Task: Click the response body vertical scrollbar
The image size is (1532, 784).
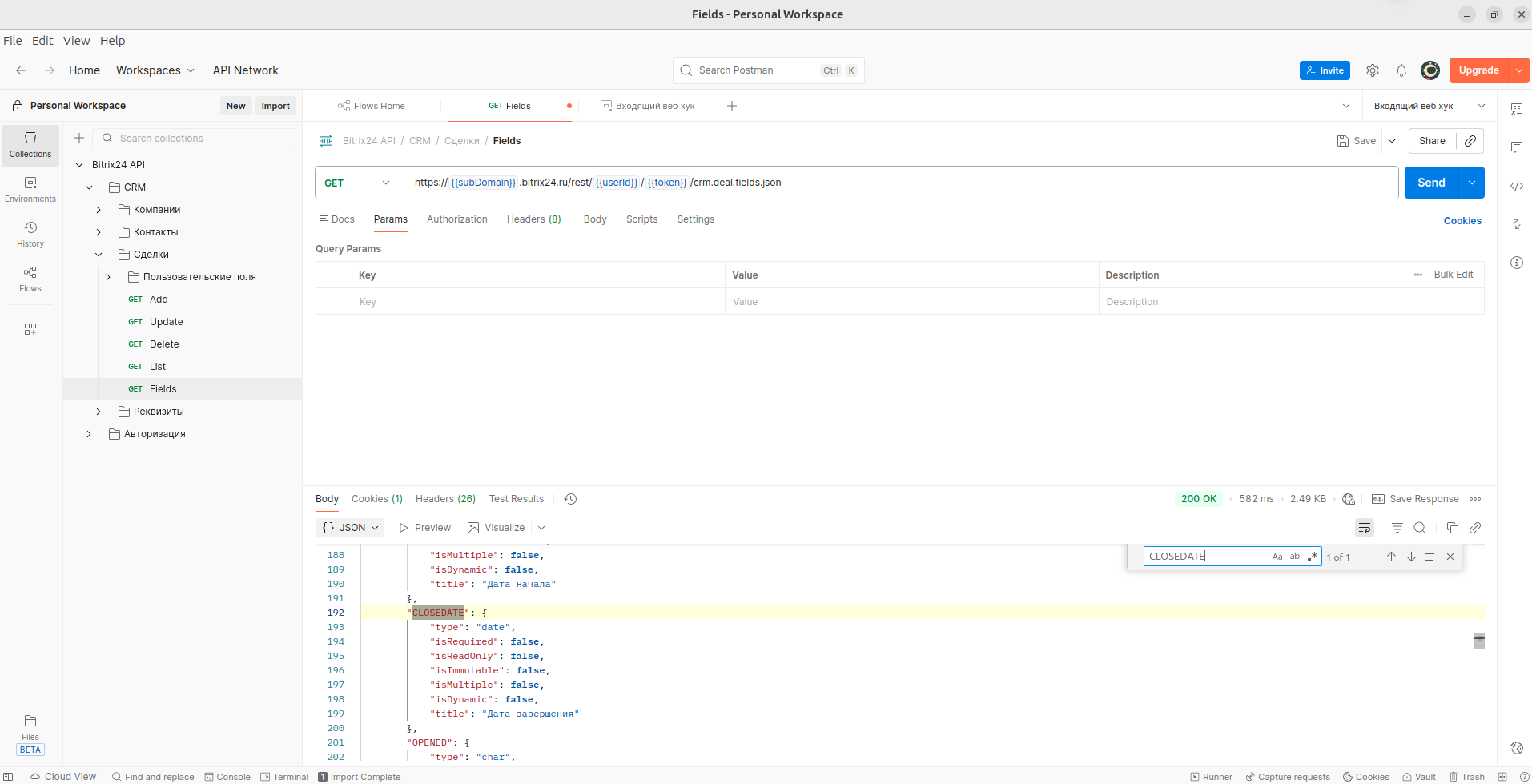Action: [1479, 640]
